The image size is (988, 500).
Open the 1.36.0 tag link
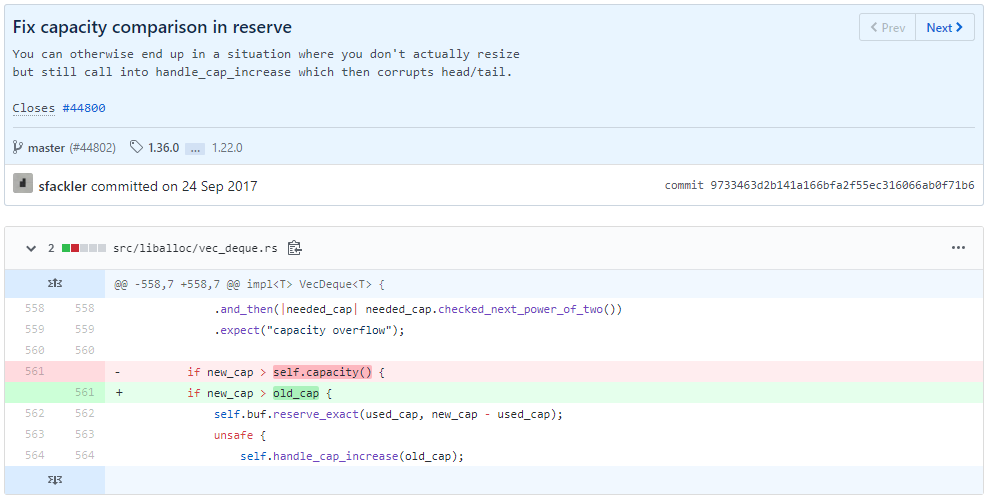(x=163, y=148)
